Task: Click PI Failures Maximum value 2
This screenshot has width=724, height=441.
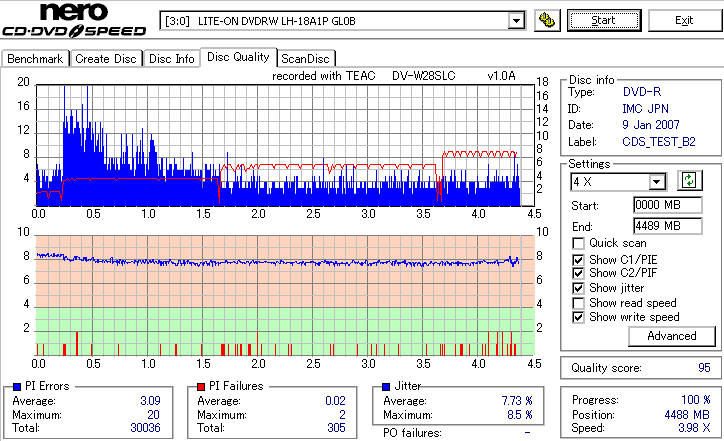Action: point(342,415)
